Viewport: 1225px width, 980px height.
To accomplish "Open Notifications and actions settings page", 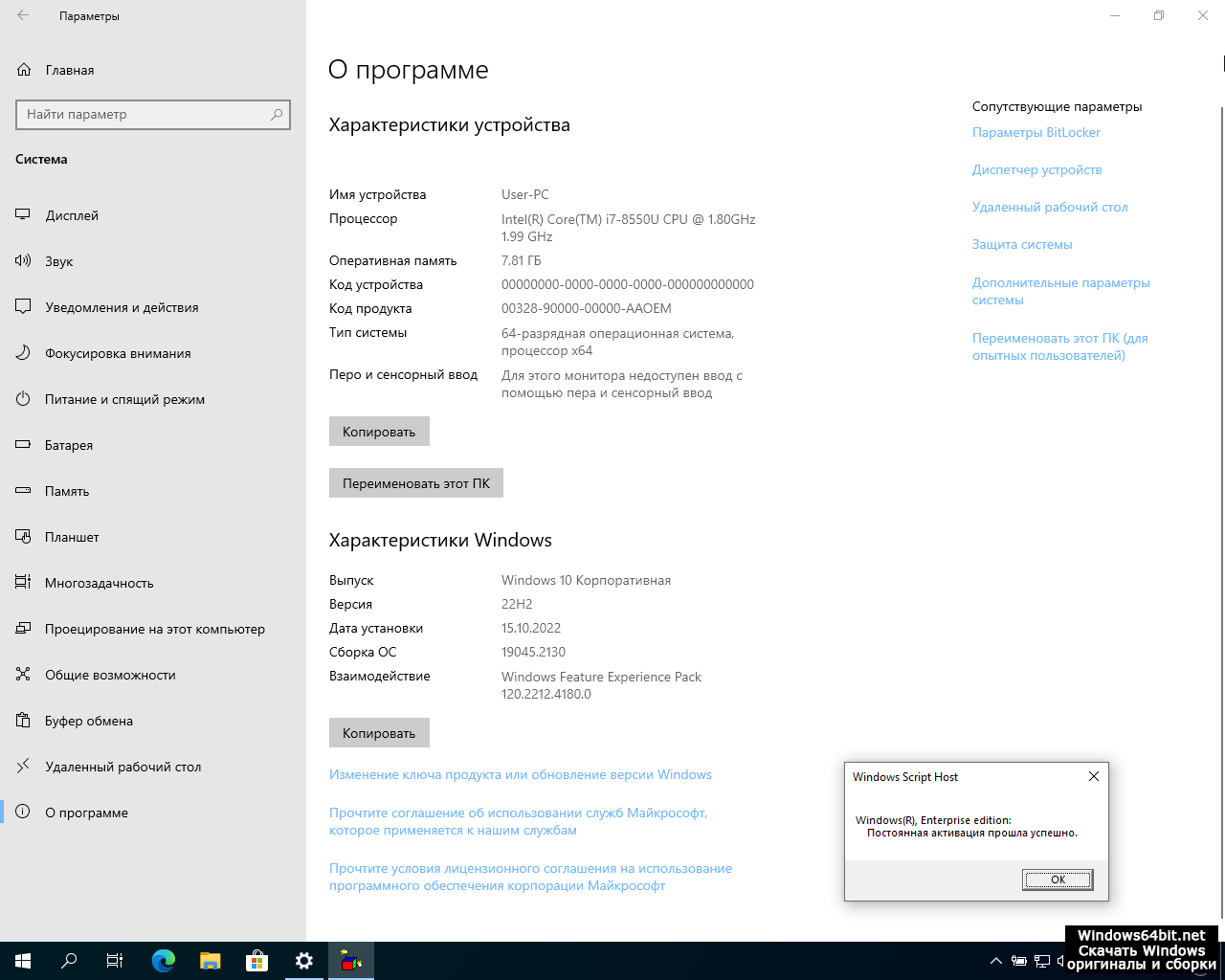I will [122, 307].
